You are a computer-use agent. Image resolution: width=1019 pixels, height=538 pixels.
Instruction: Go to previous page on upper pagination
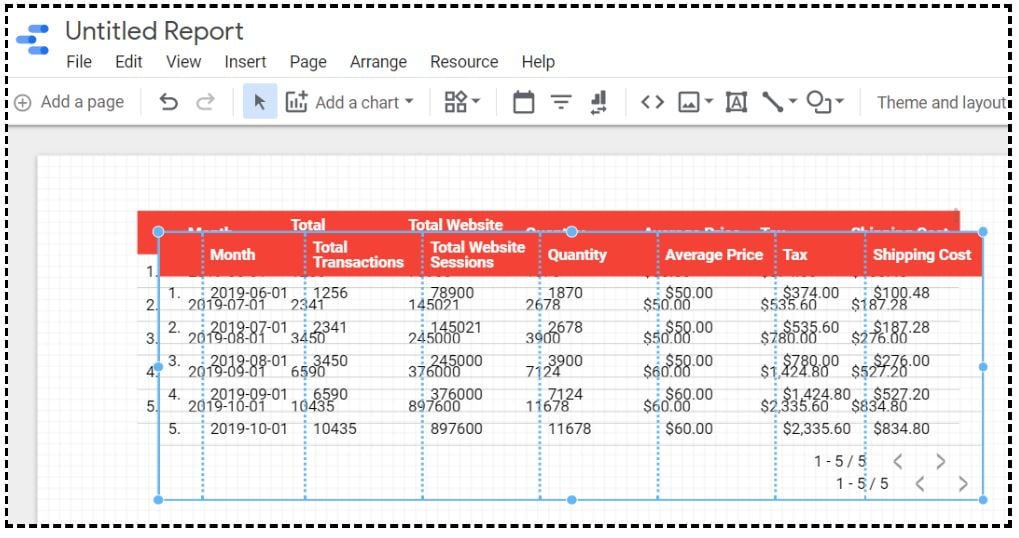tap(897, 461)
